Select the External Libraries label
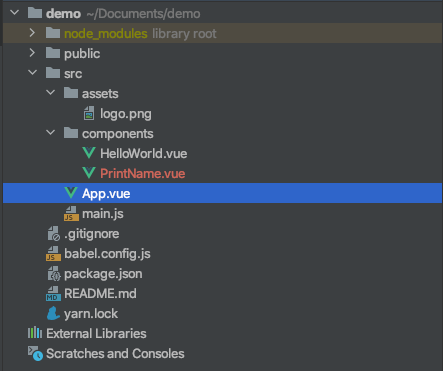The height and width of the screenshot is (371, 443). point(96,334)
